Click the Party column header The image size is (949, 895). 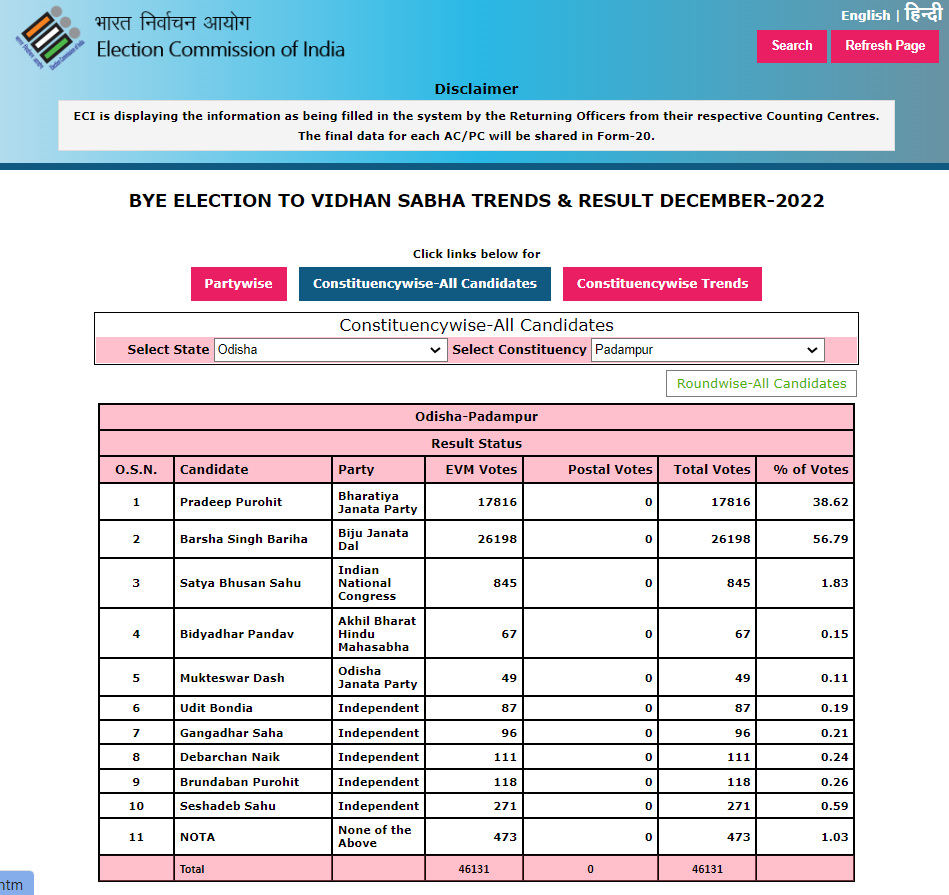coord(356,470)
